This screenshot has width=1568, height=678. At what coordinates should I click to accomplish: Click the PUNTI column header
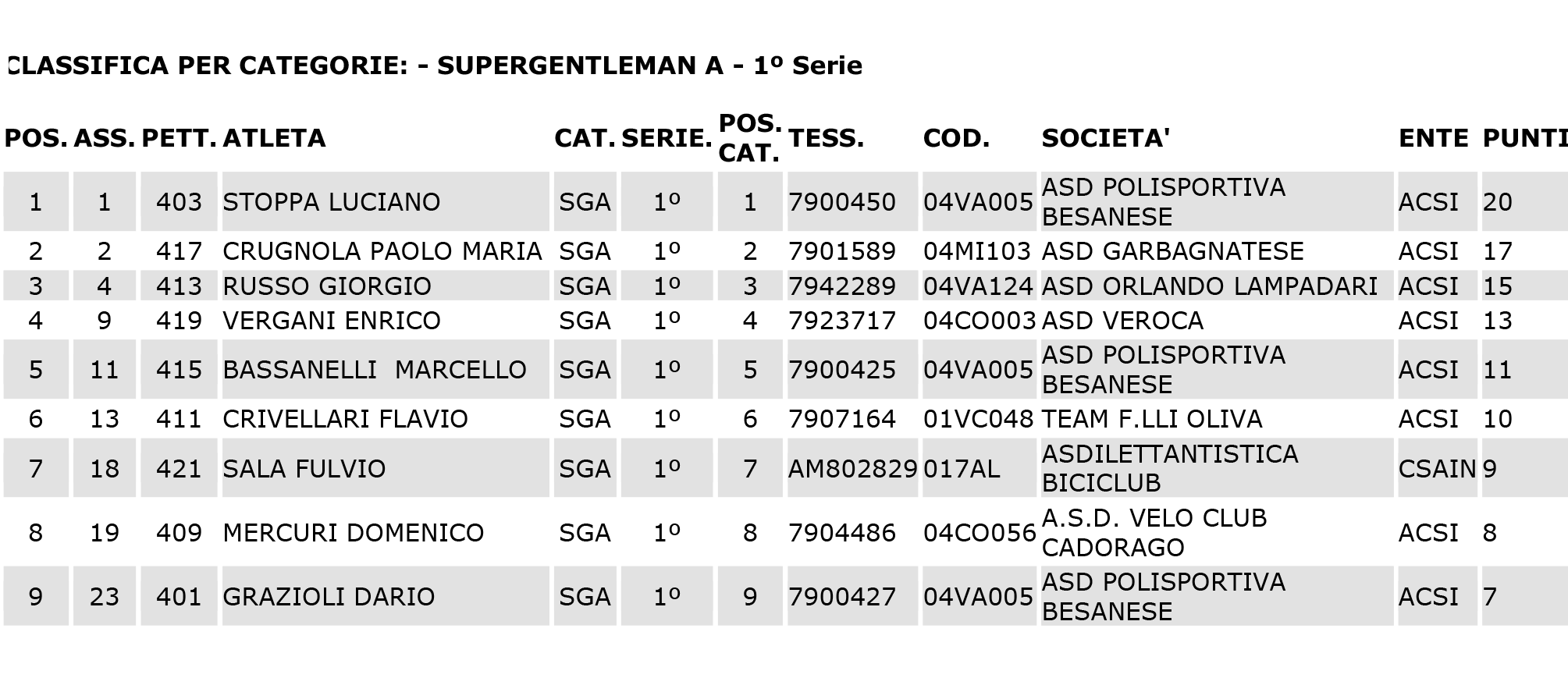pyautogui.click(x=1525, y=138)
